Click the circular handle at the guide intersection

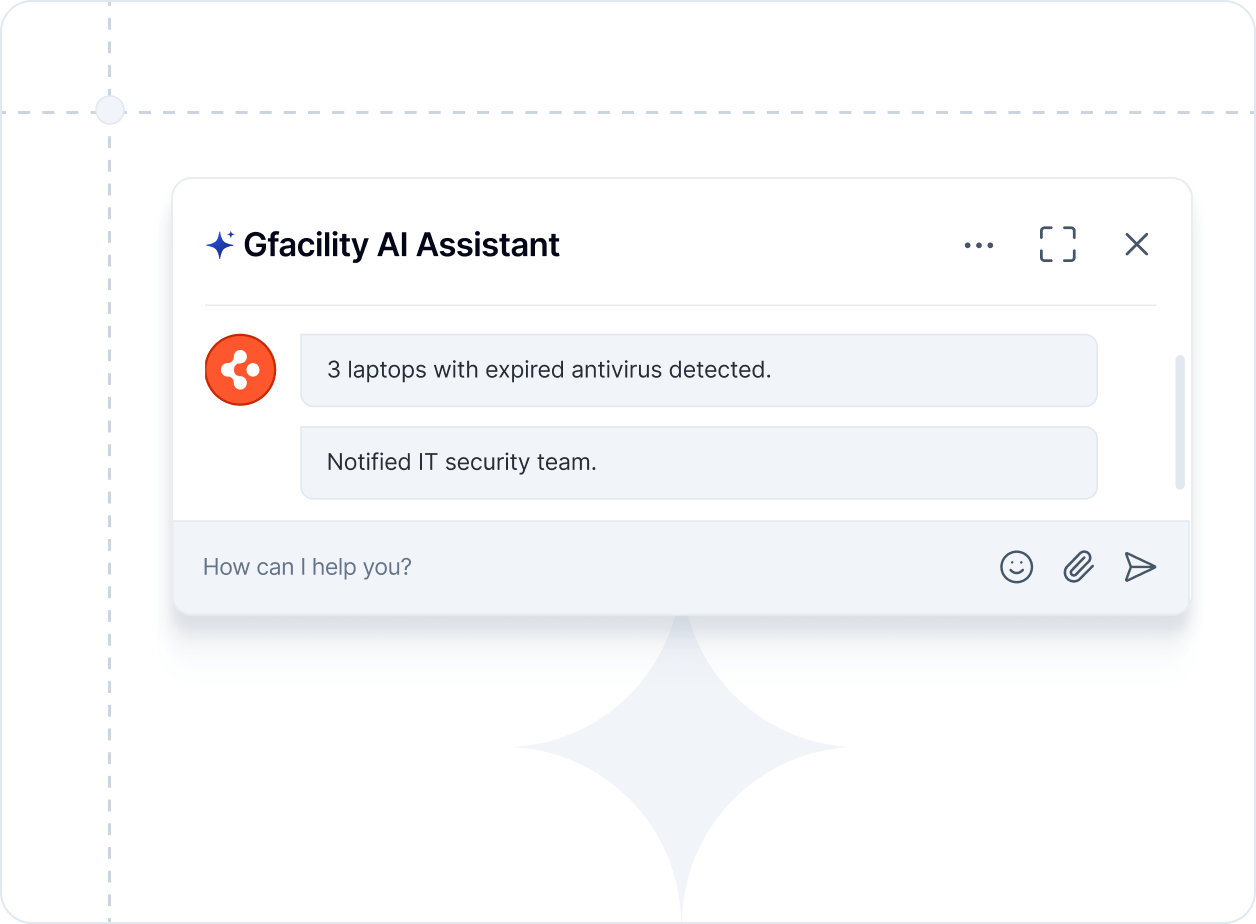point(109,110)
